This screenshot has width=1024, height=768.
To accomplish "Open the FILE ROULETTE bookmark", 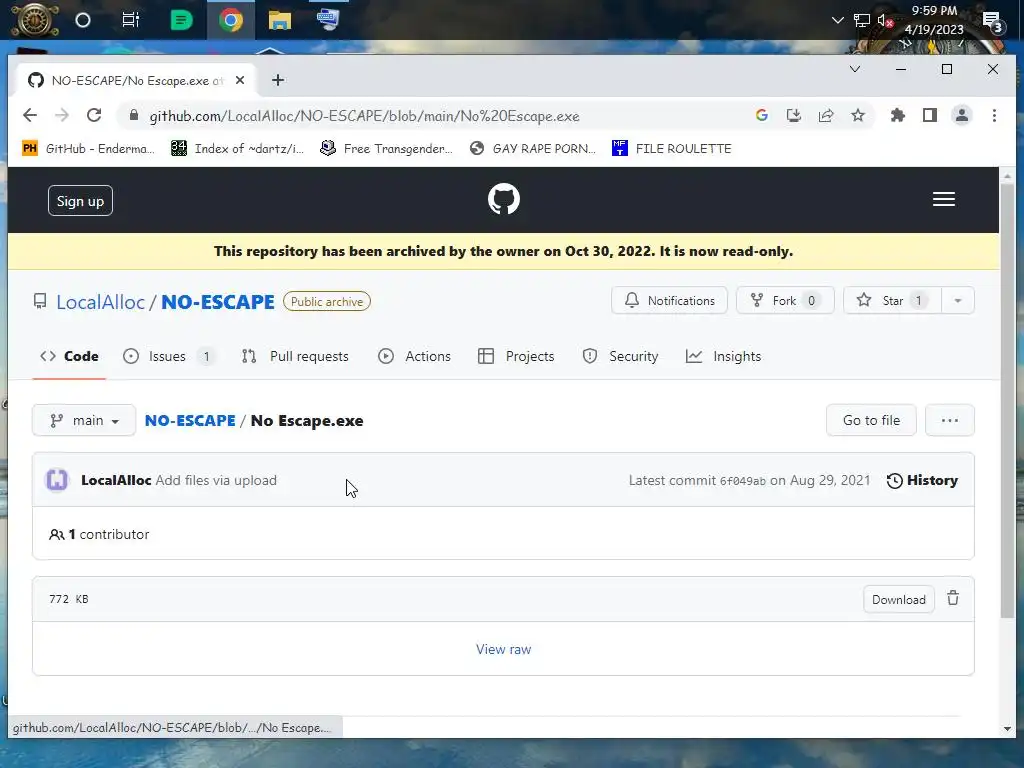I will coord(671,148).
